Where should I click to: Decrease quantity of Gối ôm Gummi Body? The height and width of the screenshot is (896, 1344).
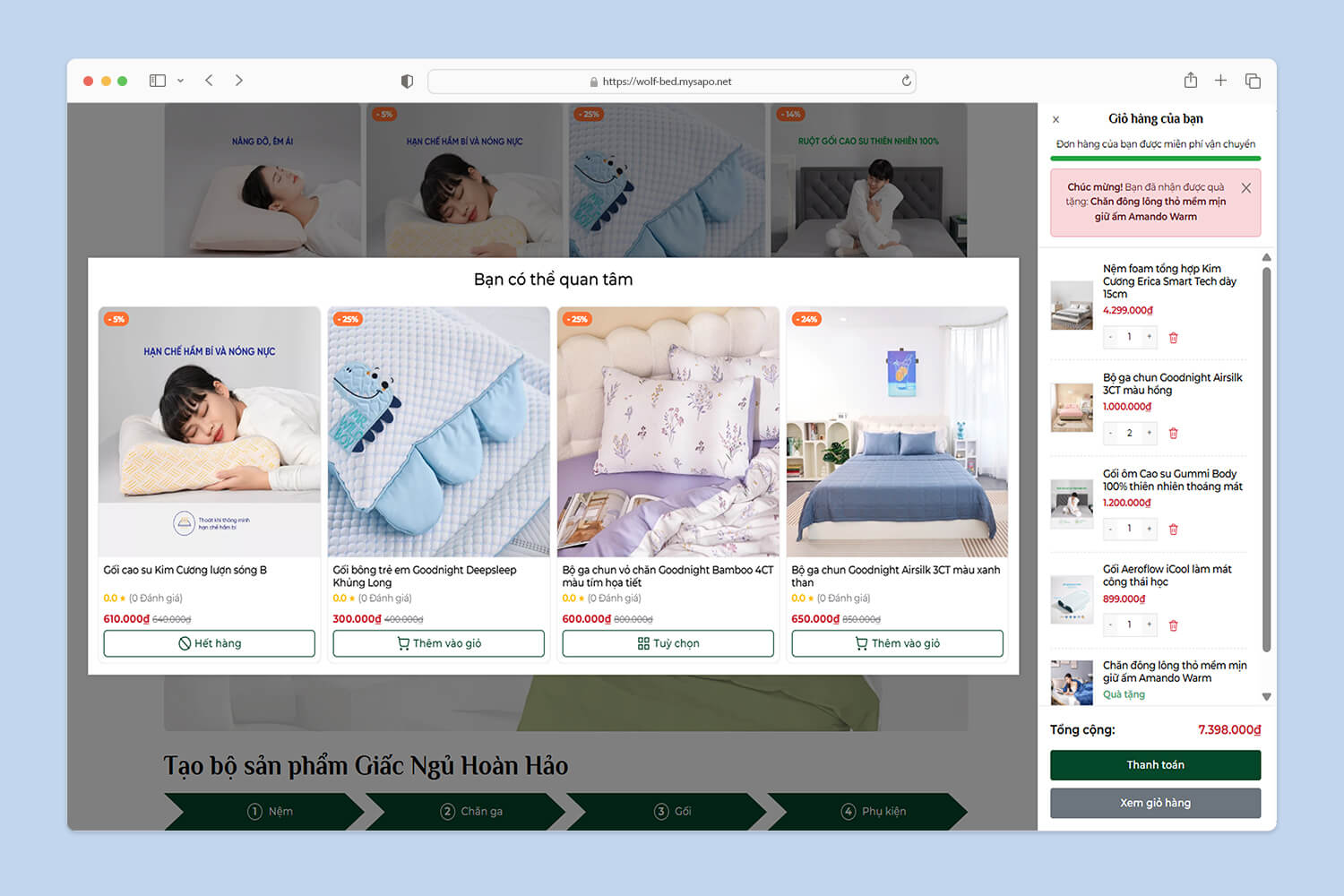(x=1110, y=529)
